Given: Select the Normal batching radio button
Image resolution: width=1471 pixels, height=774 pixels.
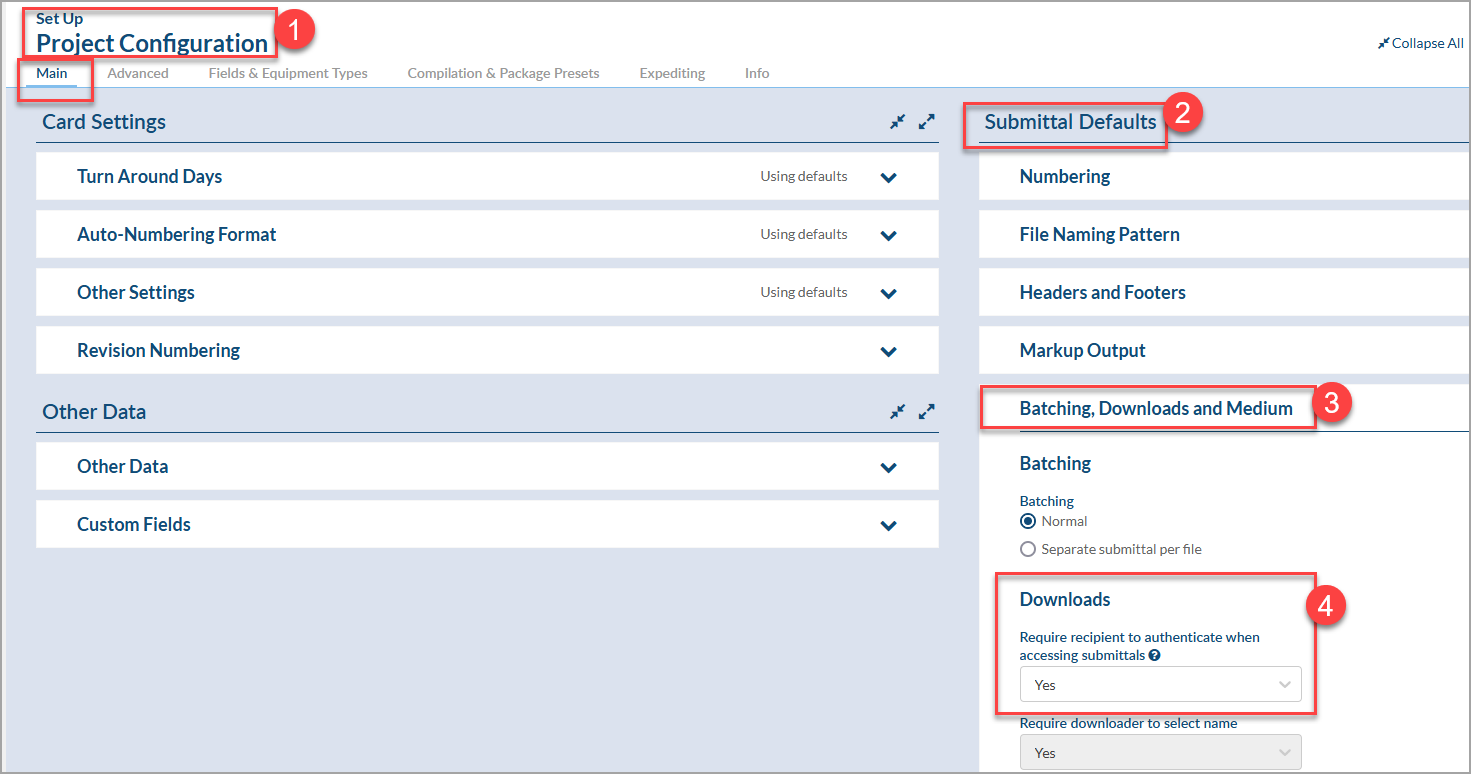Looking at the screenshot, I should tap(1027, 521).
